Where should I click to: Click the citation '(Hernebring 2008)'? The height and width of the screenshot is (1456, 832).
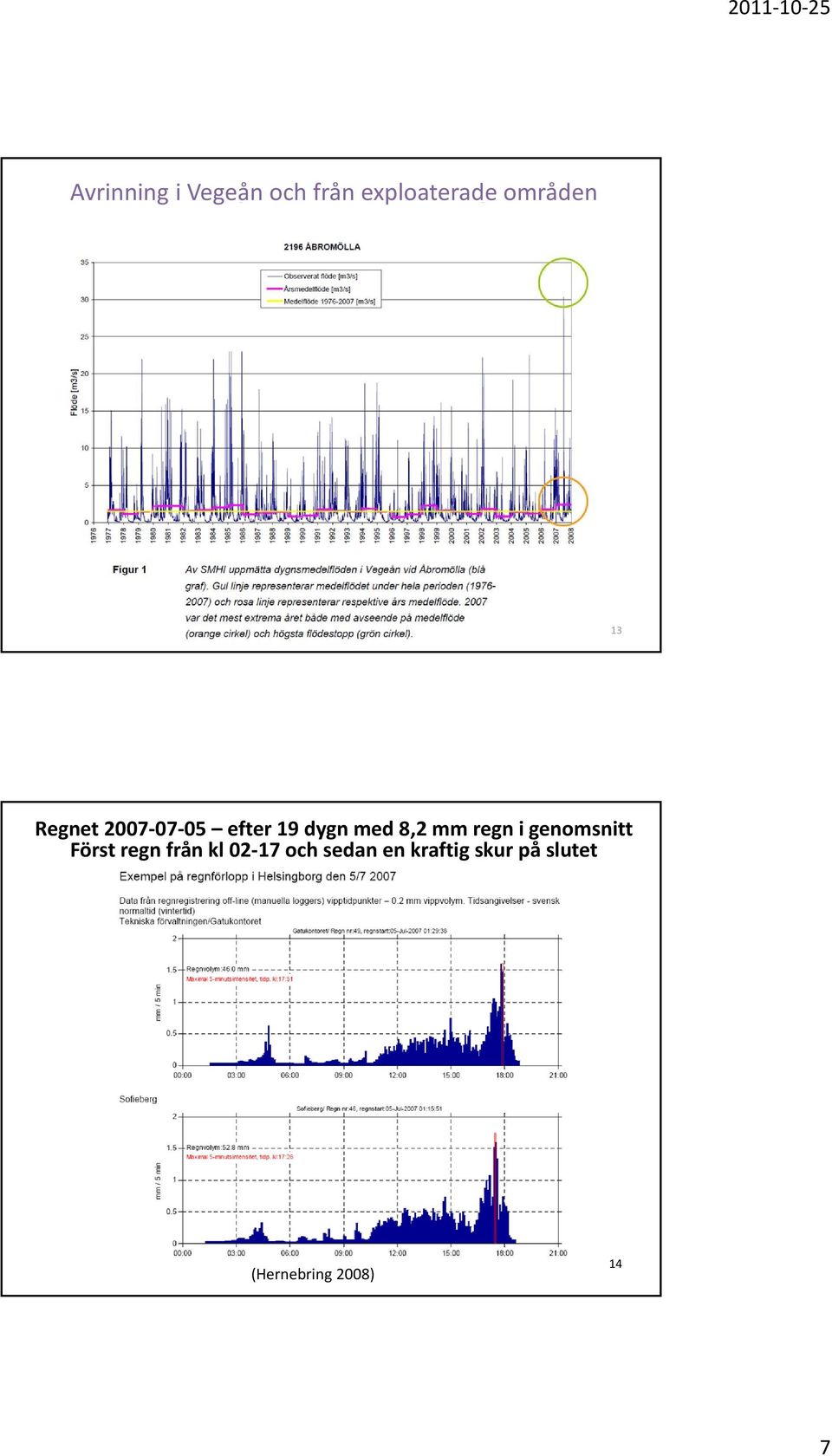coord(313,1274)
